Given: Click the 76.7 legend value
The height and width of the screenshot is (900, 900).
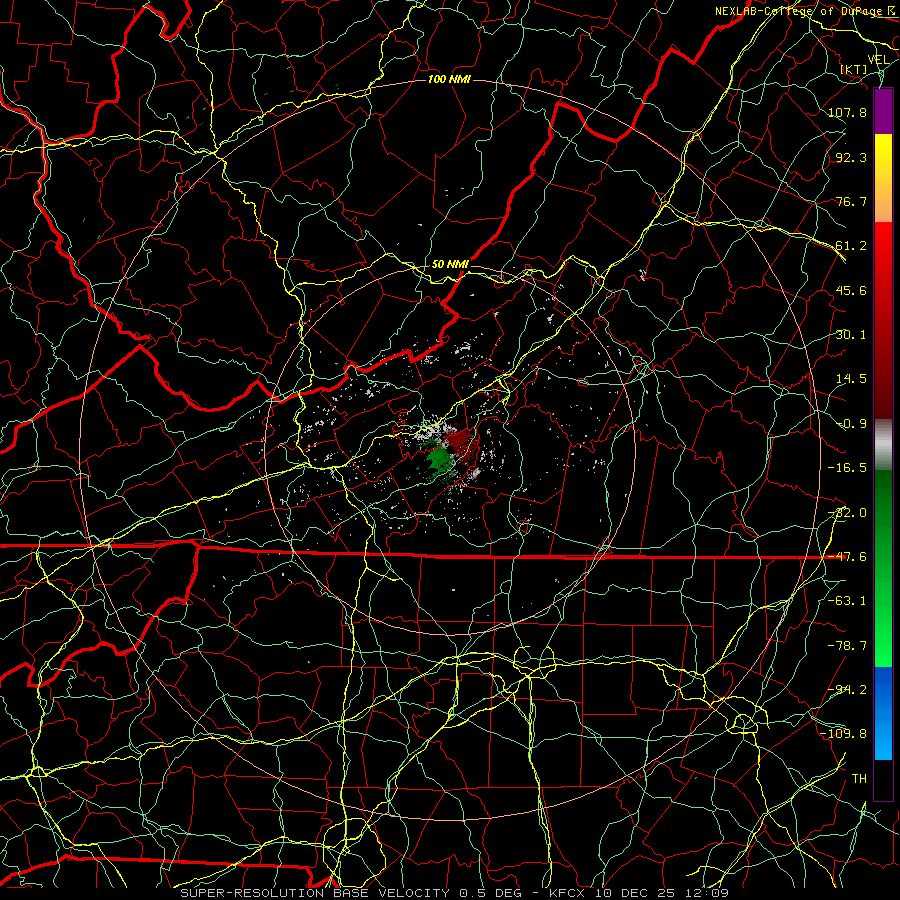Looking at the screenshot, I should pyautogui.click(x=851, y=201).
